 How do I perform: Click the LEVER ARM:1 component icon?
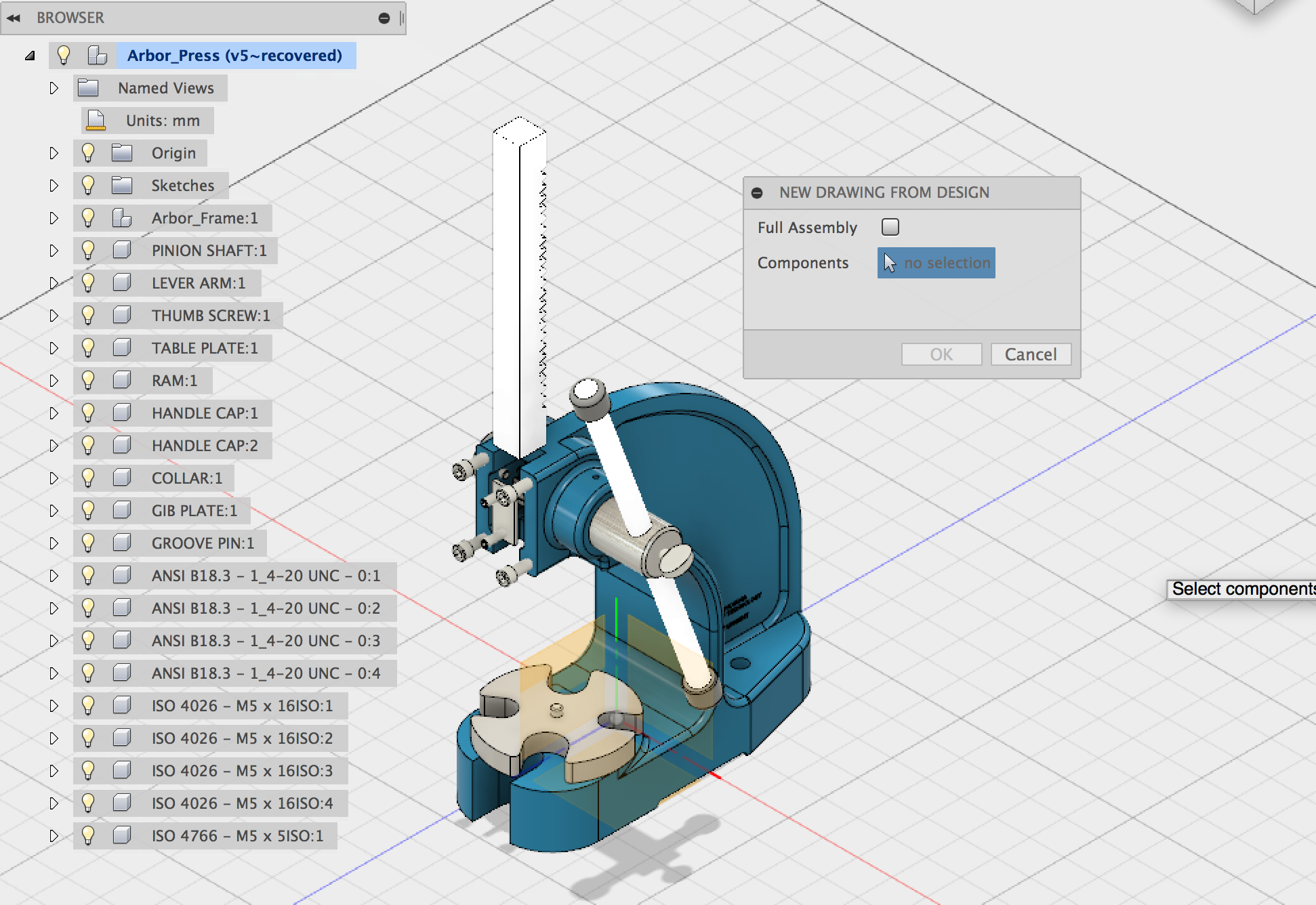[x=122, y=282]
